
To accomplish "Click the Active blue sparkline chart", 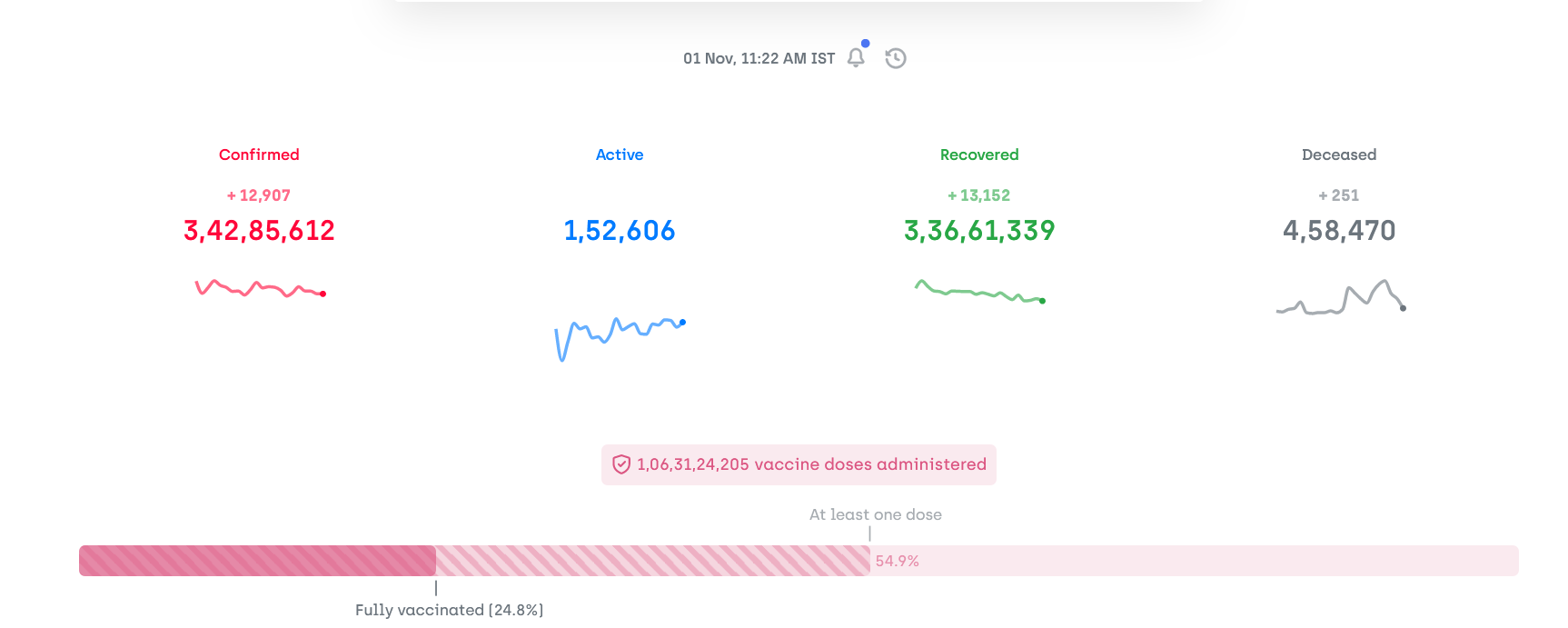I will (620, 339).
